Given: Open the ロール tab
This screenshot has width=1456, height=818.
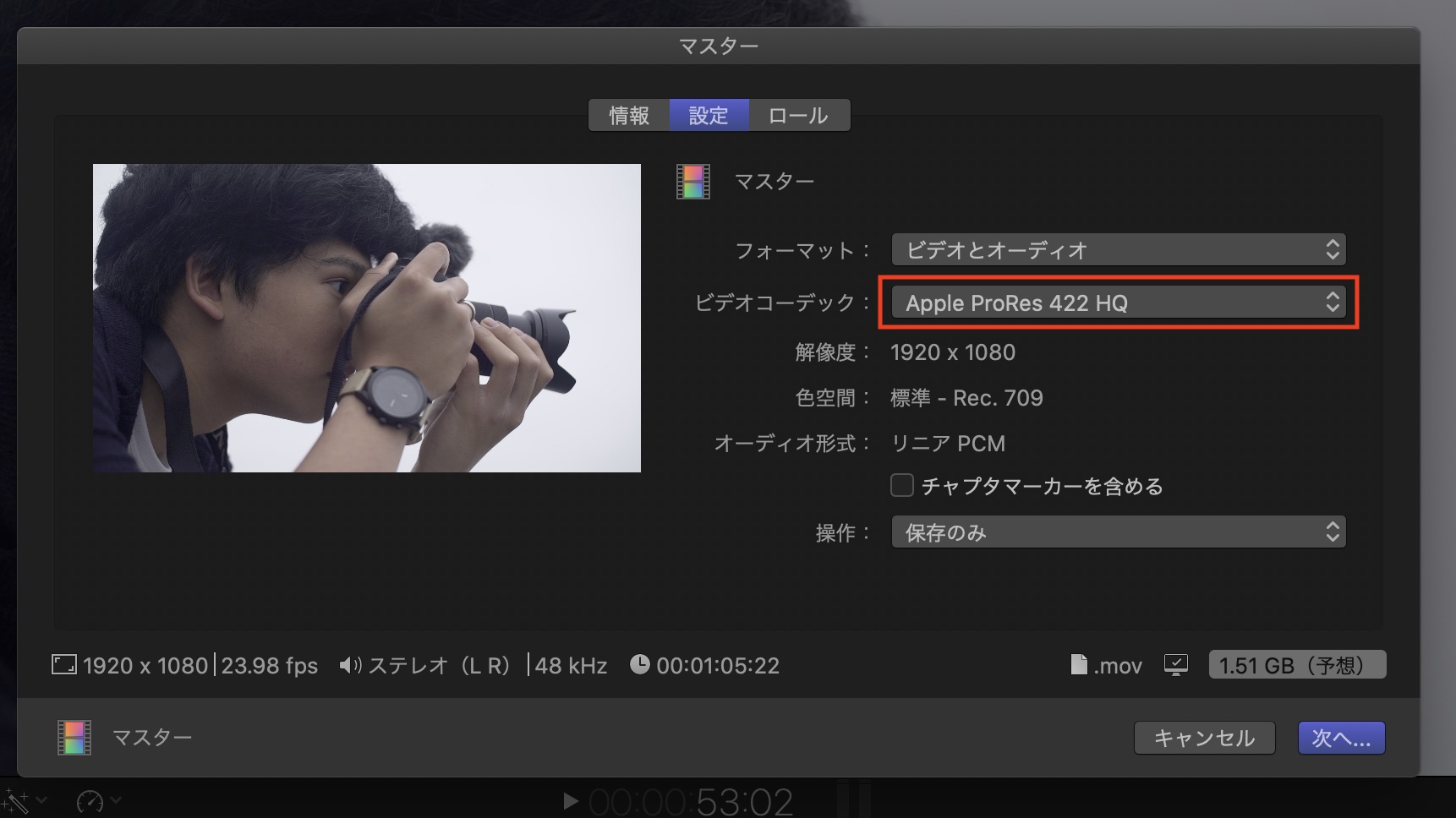Looking at the screenshot, I should click(798, 115).
